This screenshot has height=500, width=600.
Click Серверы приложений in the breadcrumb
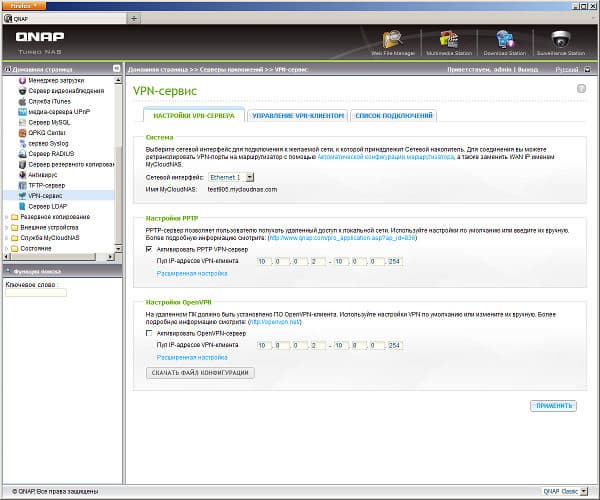232,70
